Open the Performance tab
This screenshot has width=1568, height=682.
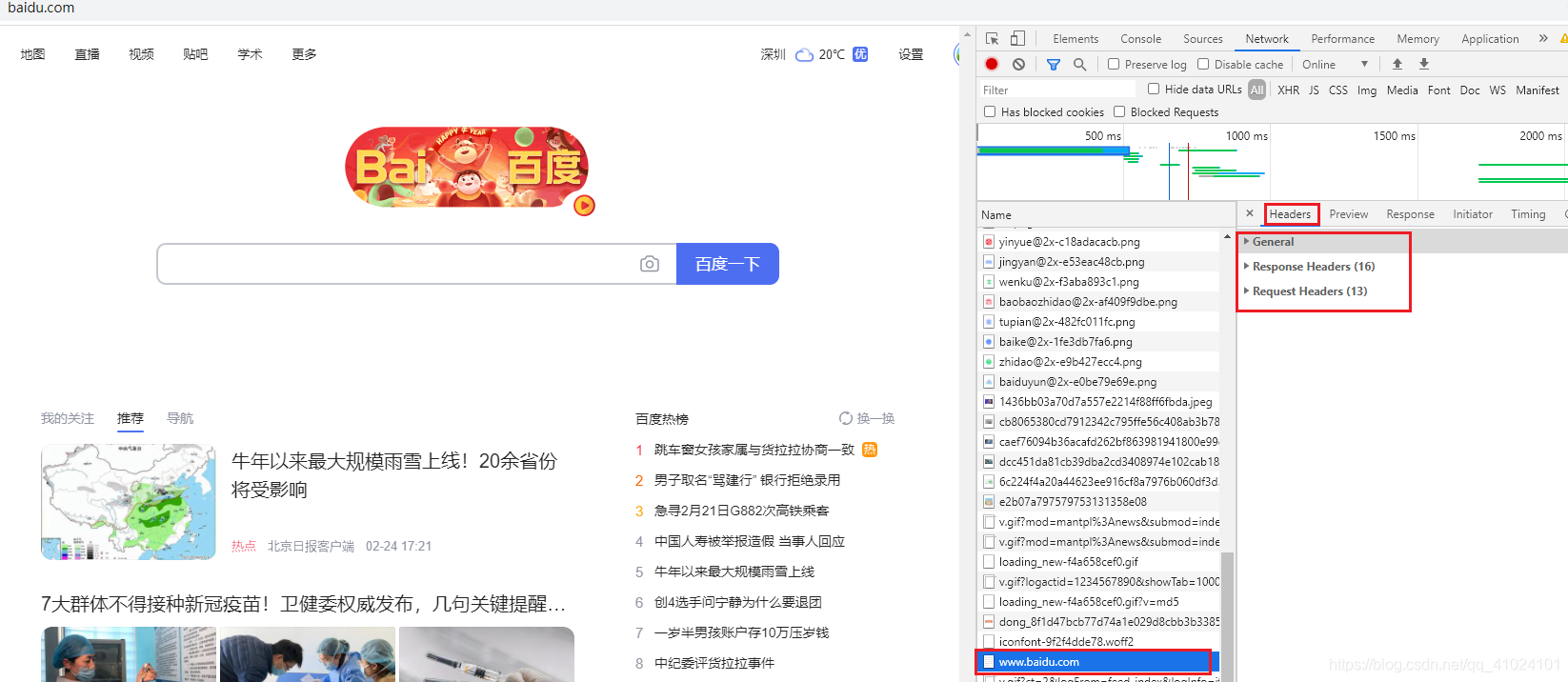pos(1342,39)
